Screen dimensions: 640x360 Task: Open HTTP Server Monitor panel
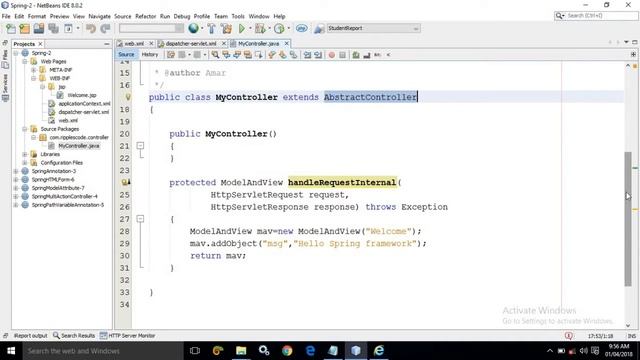(x=127, y=336)
